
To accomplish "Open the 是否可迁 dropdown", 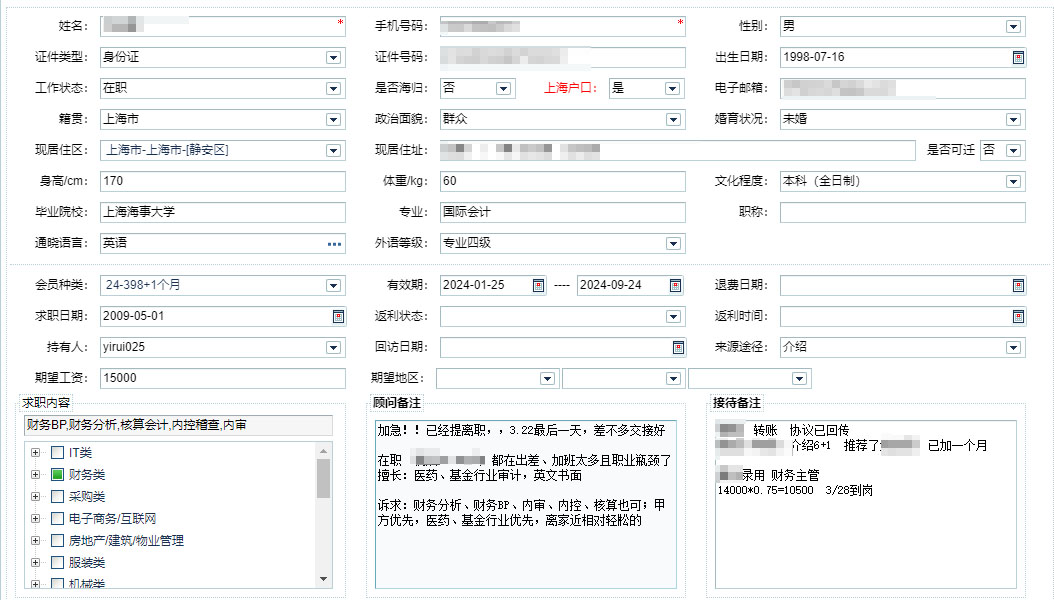I will (x=1013, y=151).
